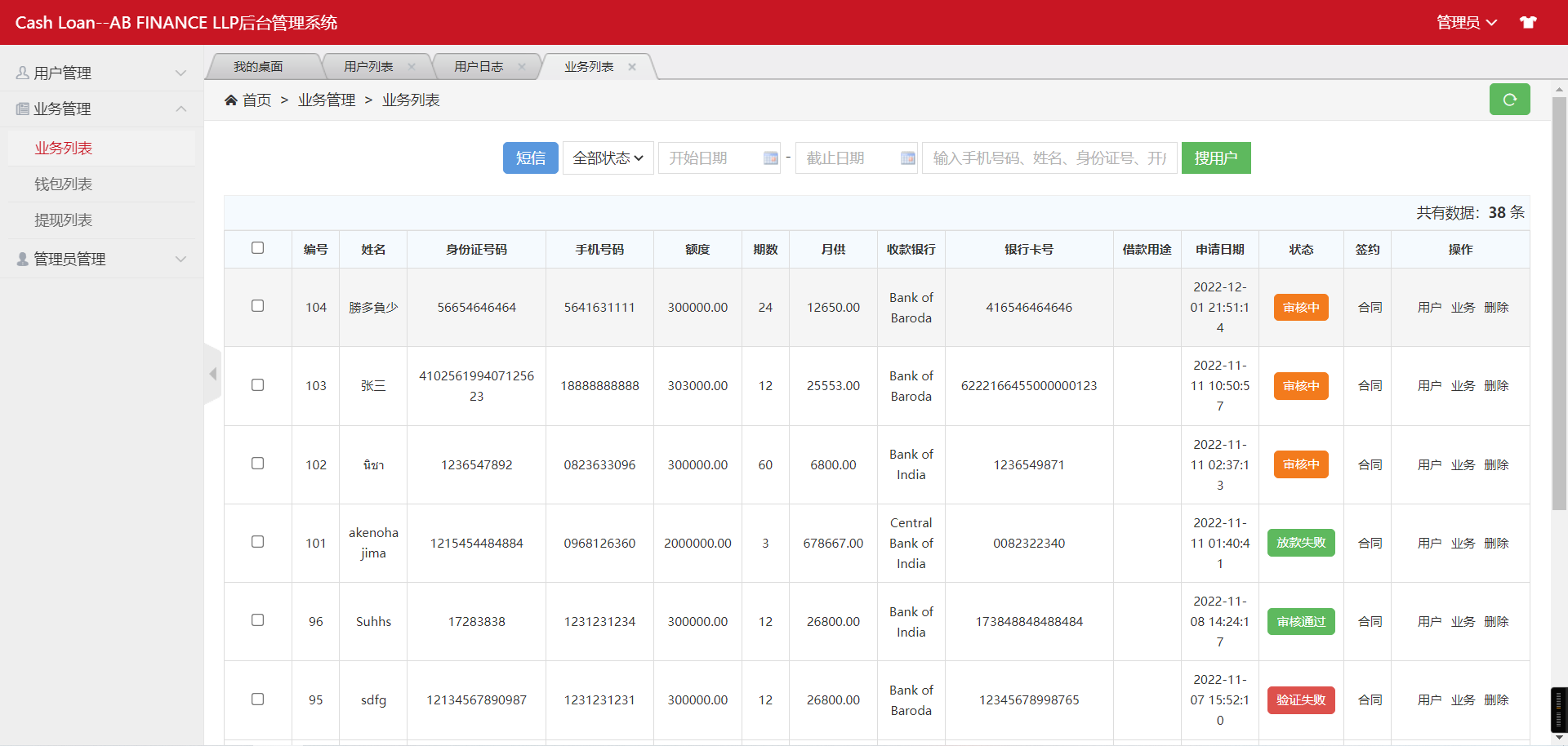
Task: Click the blue 短信 button
Action: pyautogui.click(x=530, y=158)
